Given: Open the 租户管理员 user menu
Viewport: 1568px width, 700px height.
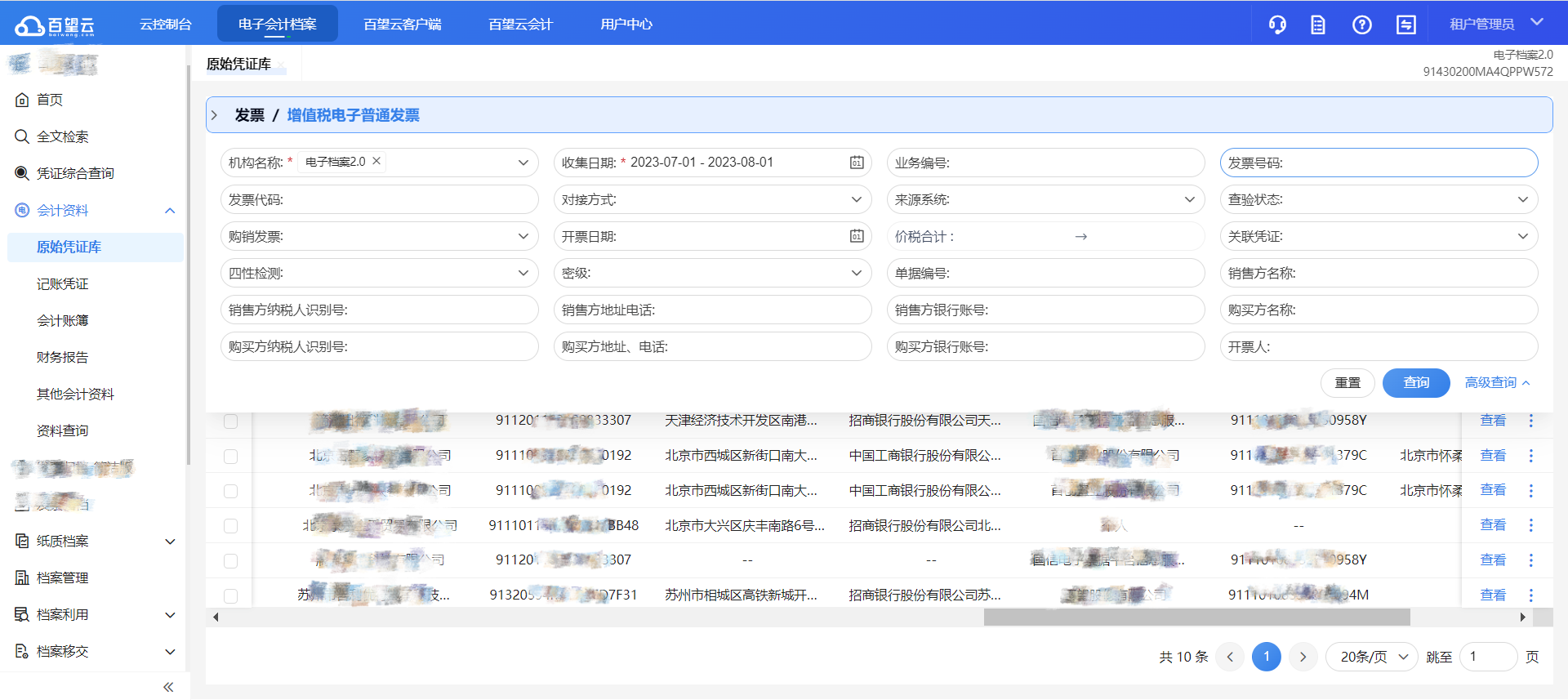Looking at the screenshot, I should coord(1496,24).
